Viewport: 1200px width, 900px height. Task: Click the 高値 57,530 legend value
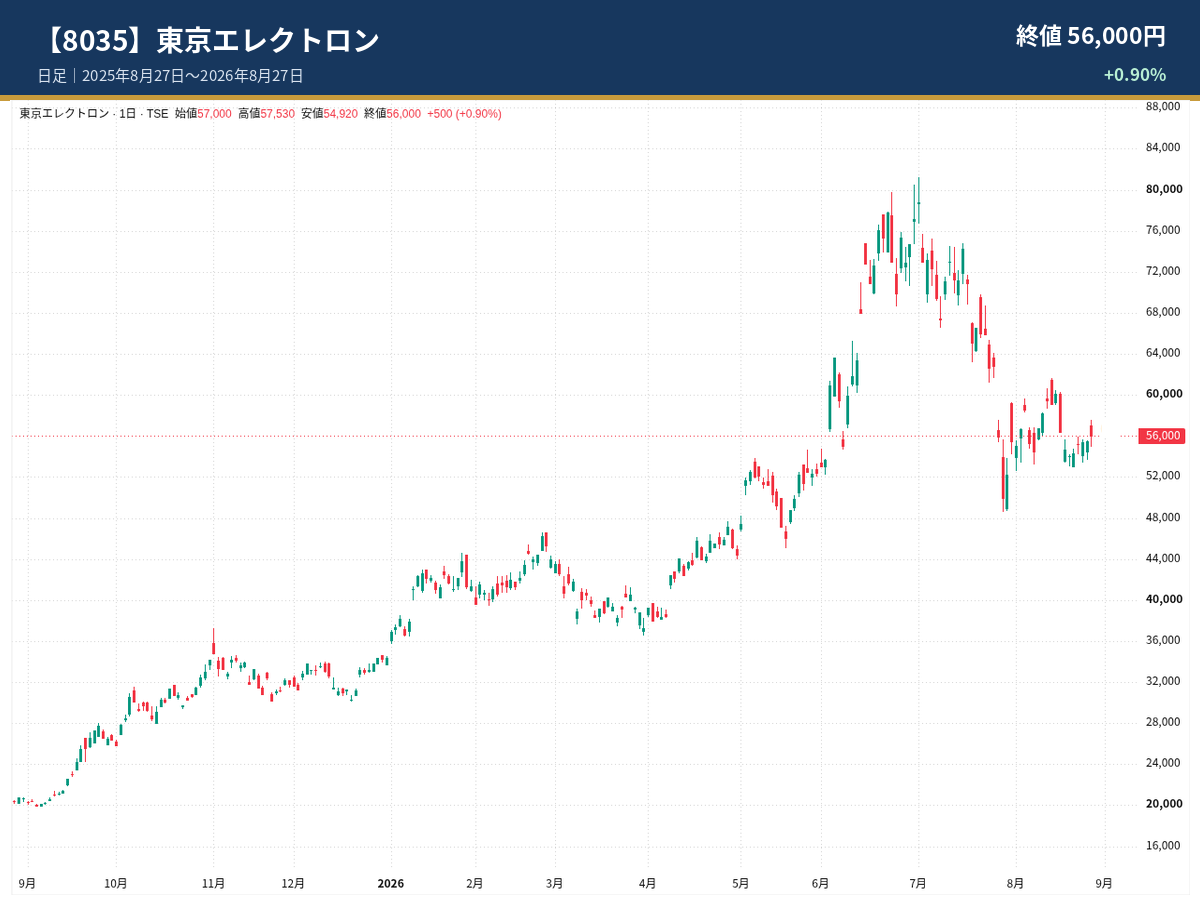(x=266, y=114)
